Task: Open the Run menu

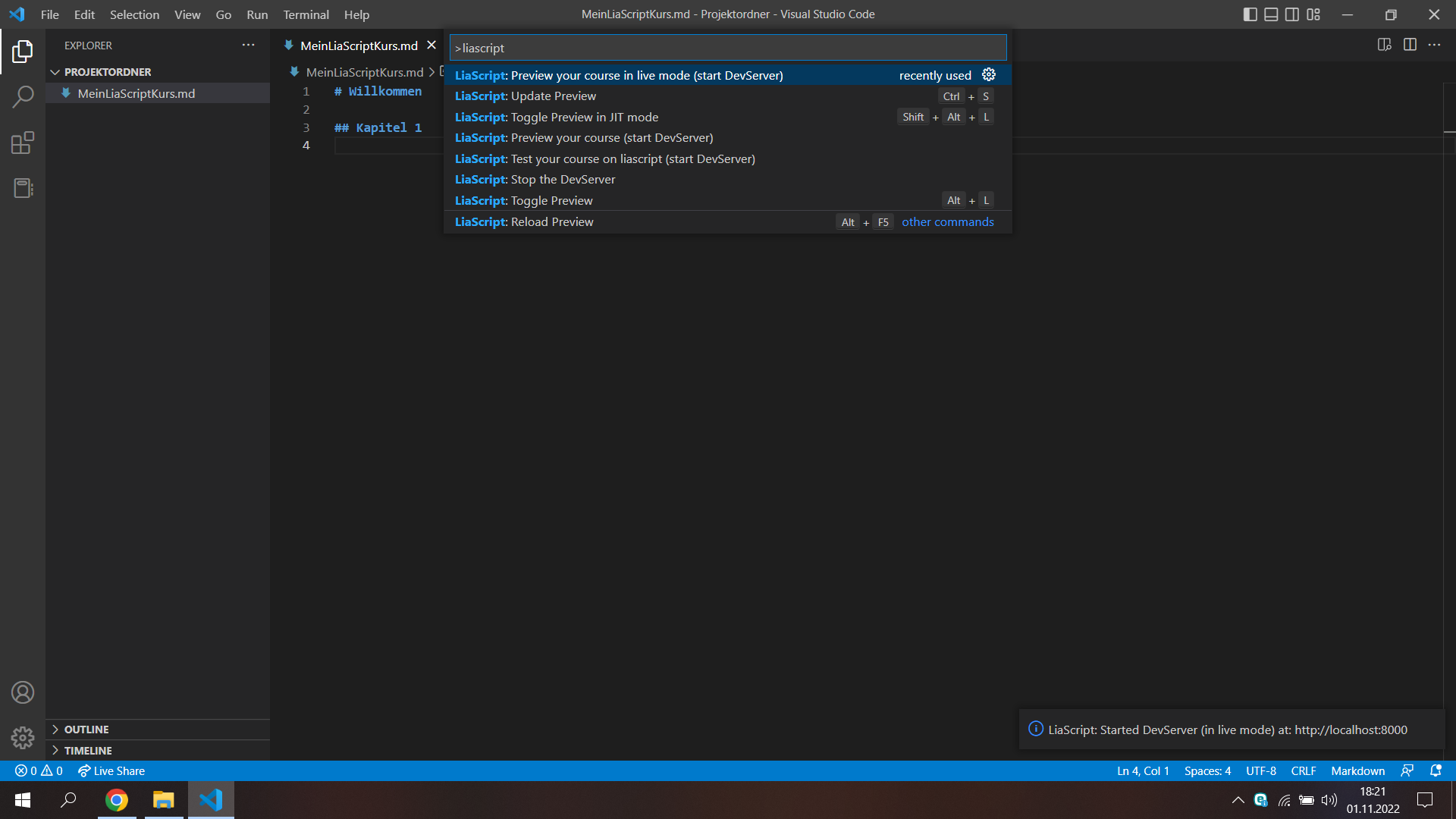Action: tap(257, 14)
